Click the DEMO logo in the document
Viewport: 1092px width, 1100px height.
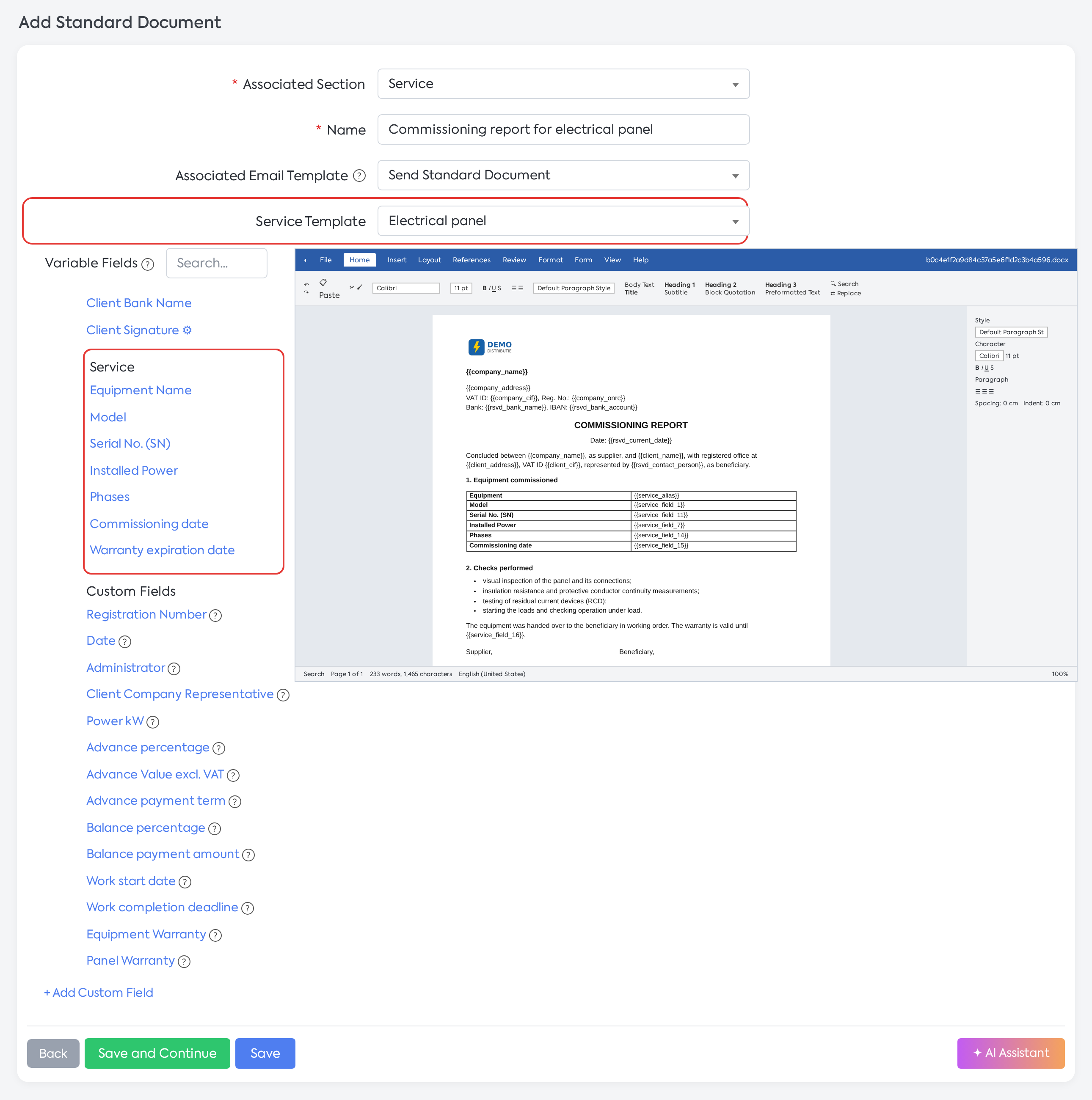490,347
